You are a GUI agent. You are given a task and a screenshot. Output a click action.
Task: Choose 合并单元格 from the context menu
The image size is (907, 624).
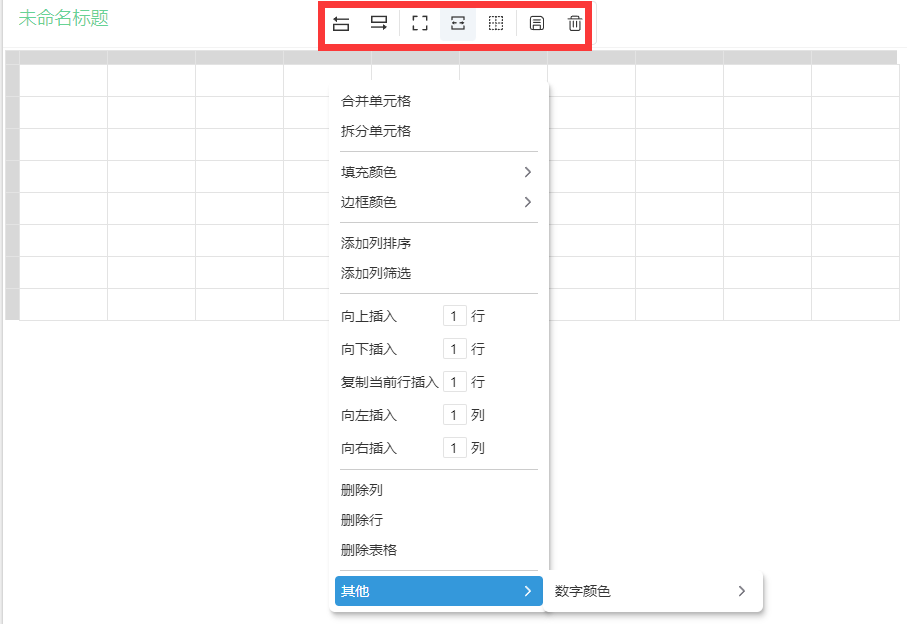(x=376, y=101)
